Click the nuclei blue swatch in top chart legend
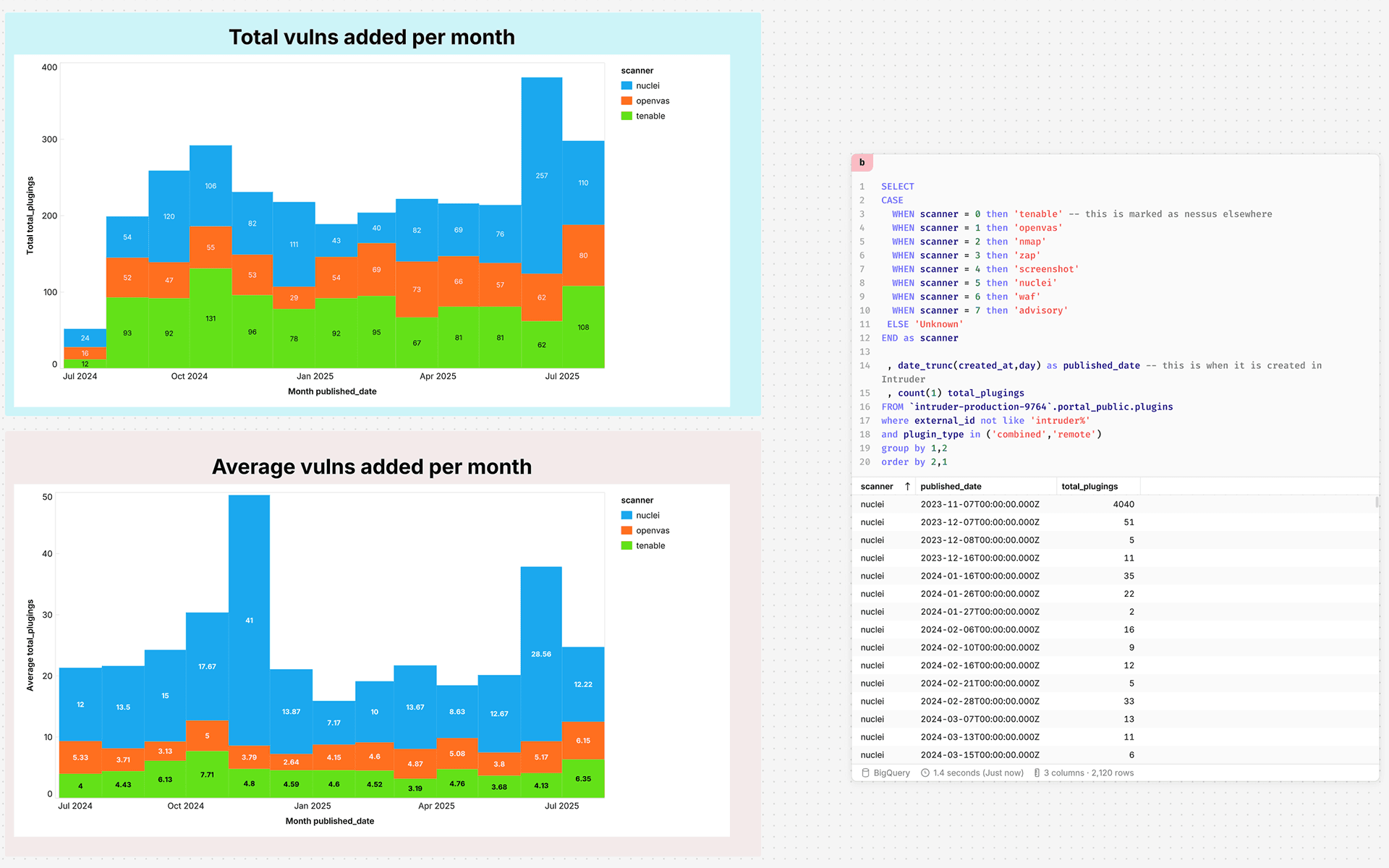The image size is (1389, 868). pyautogui.click(x=626, y=86)
